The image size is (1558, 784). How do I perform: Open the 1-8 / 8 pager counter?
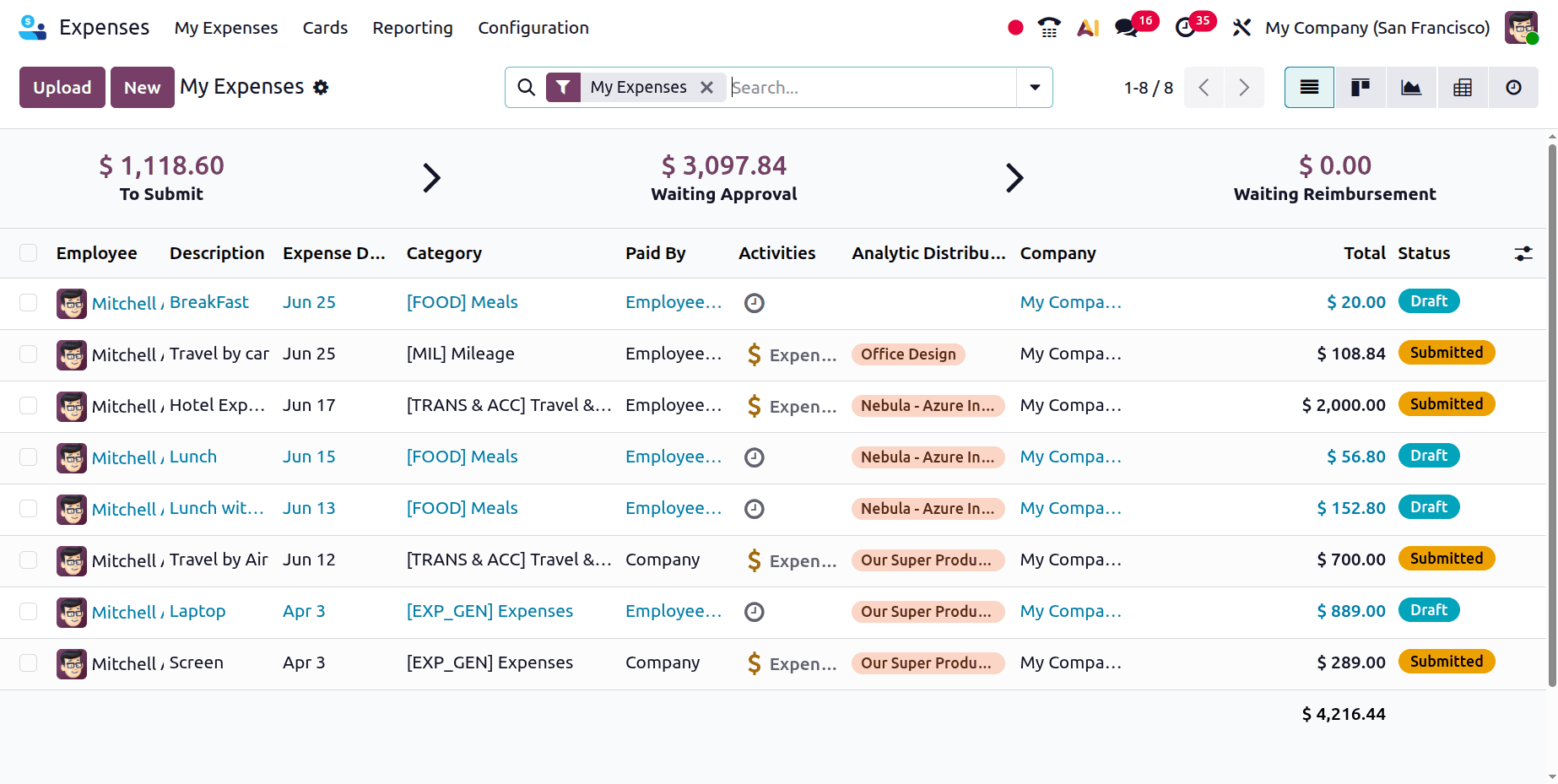pos(1149,88)
